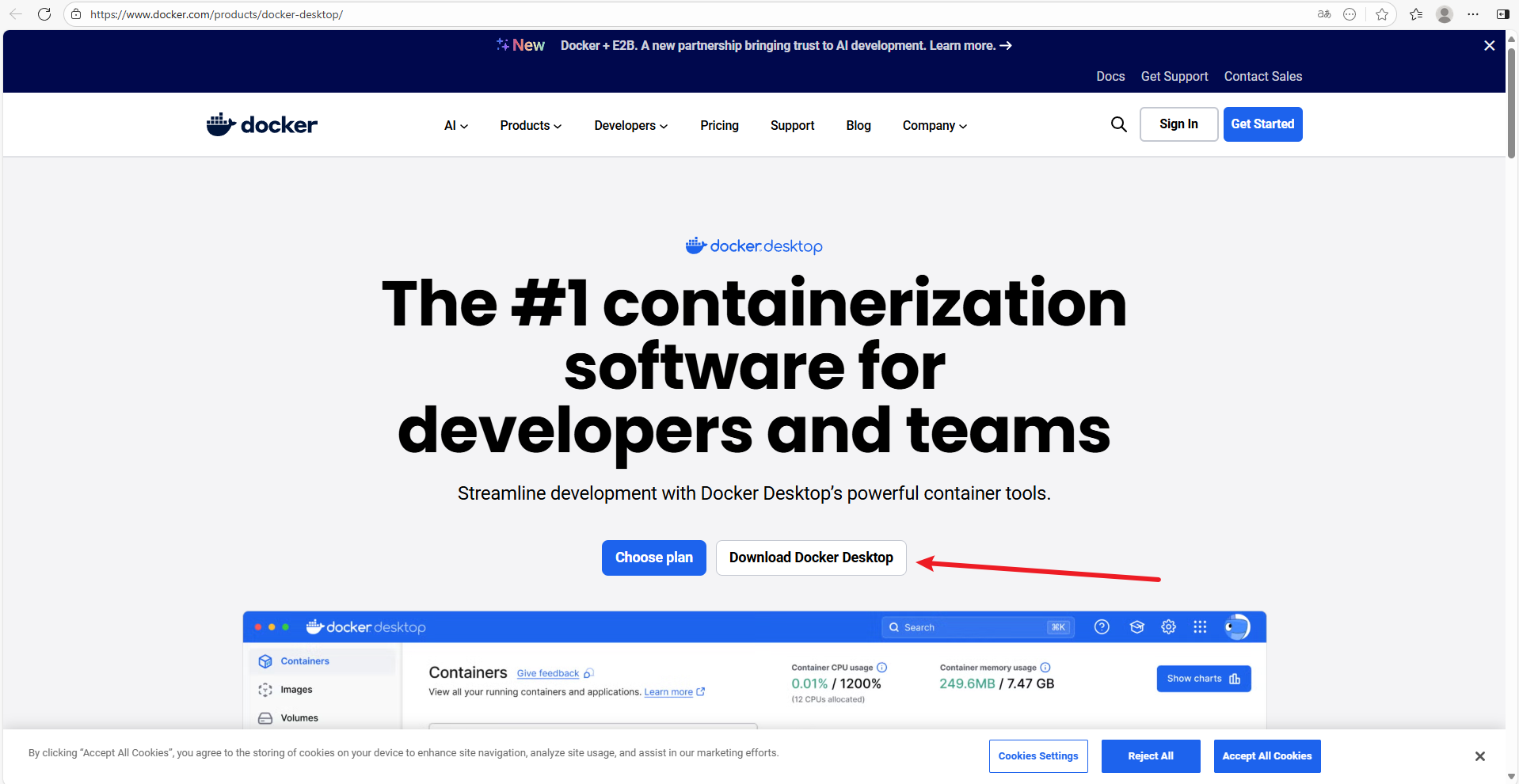
Task: Click the user avatar in Docker Desktop preview
Action: pos(1236,627)
